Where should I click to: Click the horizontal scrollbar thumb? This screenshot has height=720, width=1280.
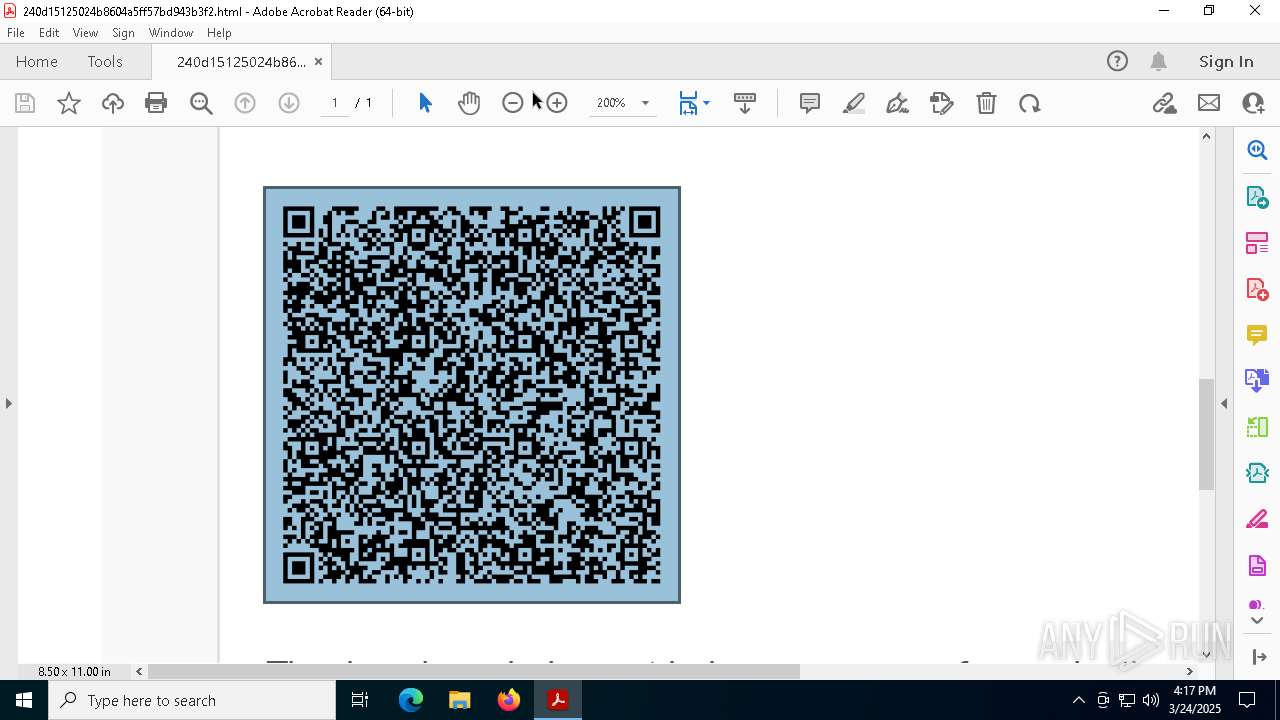(x=474, y=671)
